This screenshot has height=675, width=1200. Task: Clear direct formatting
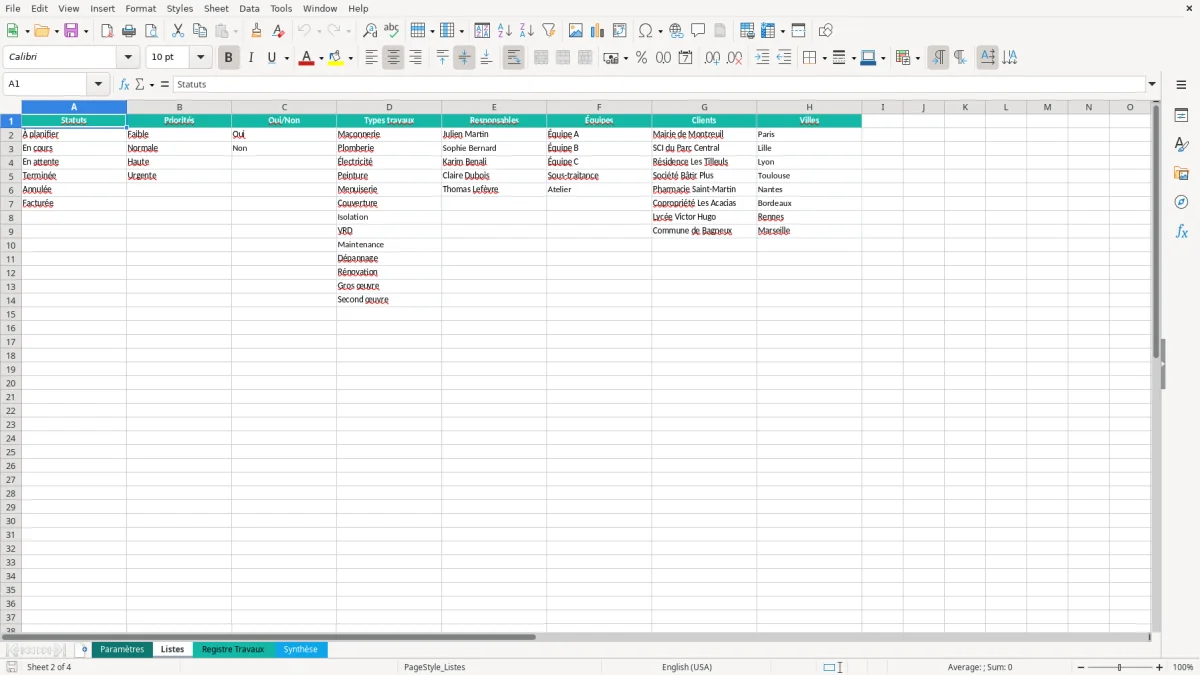tap(278, 30)
